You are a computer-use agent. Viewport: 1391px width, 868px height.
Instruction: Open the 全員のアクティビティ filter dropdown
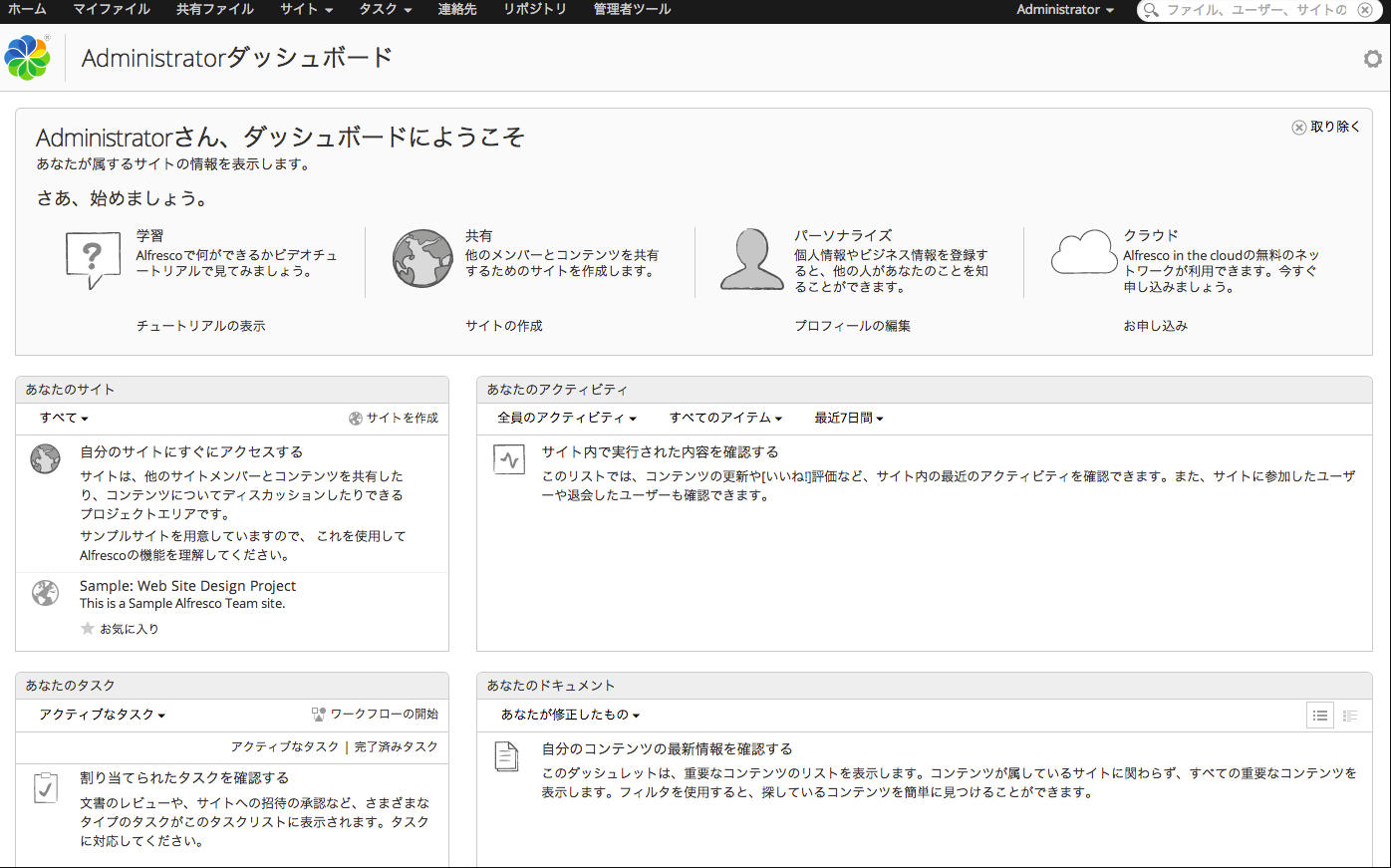click(567, 419)
